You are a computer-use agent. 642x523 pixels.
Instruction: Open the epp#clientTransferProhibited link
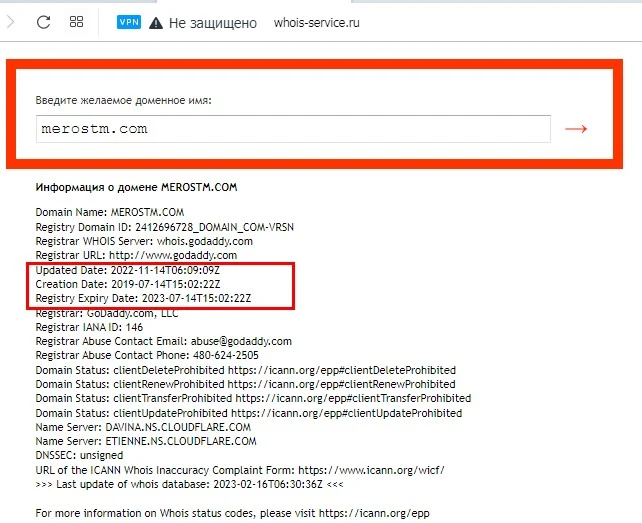coord(353,398)
